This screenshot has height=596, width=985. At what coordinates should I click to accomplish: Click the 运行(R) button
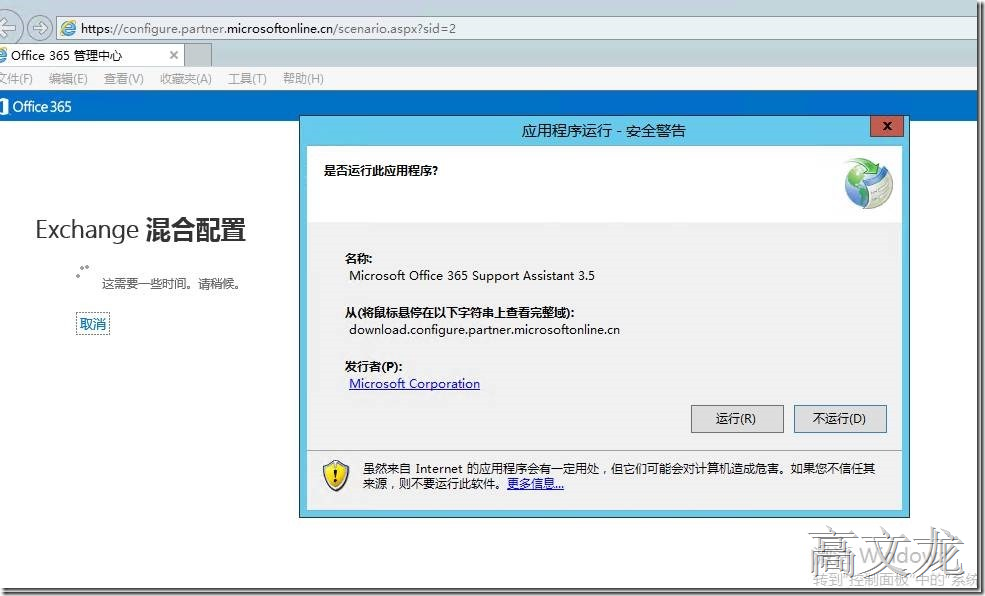pyautogui.click(x=737, y=419)
